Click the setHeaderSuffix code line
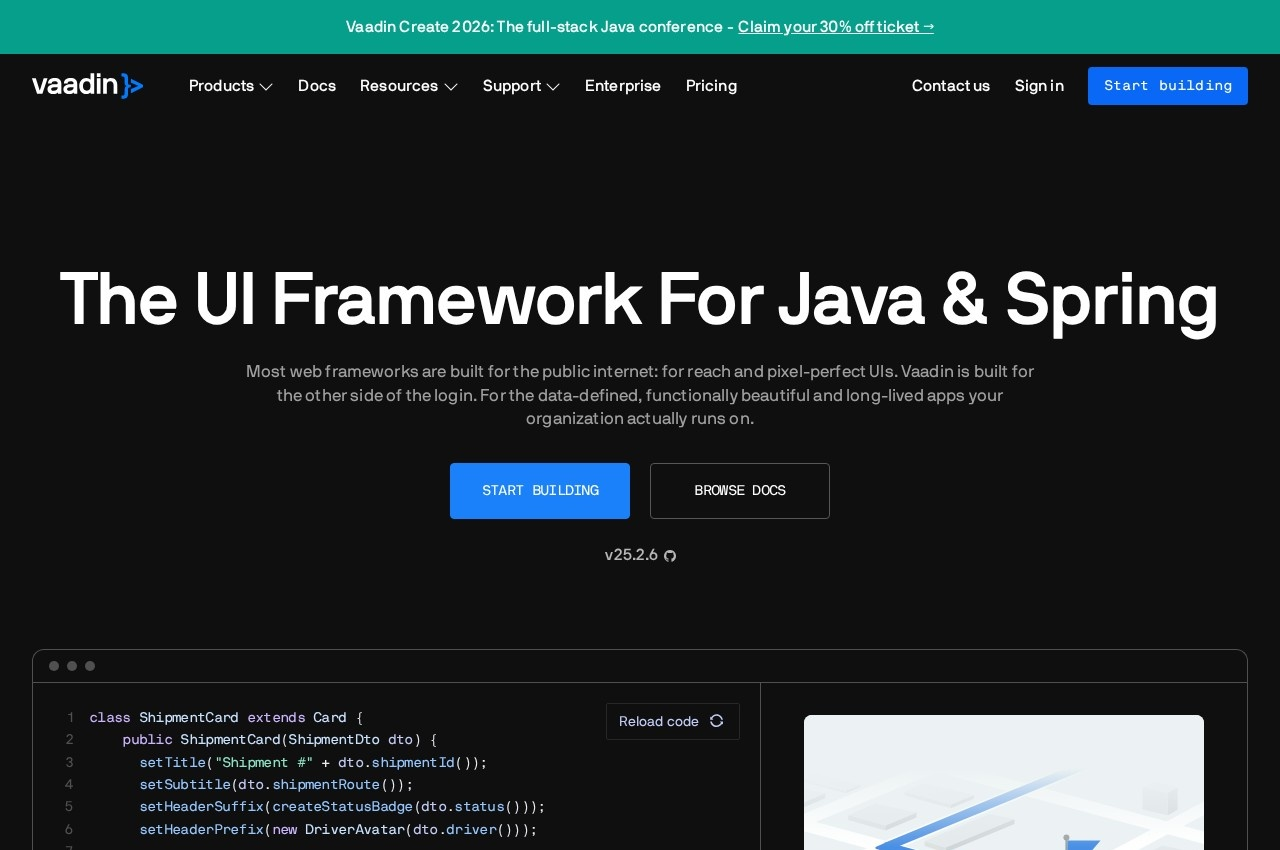Viewport: 1280px width, 850px height. [342, 807]
